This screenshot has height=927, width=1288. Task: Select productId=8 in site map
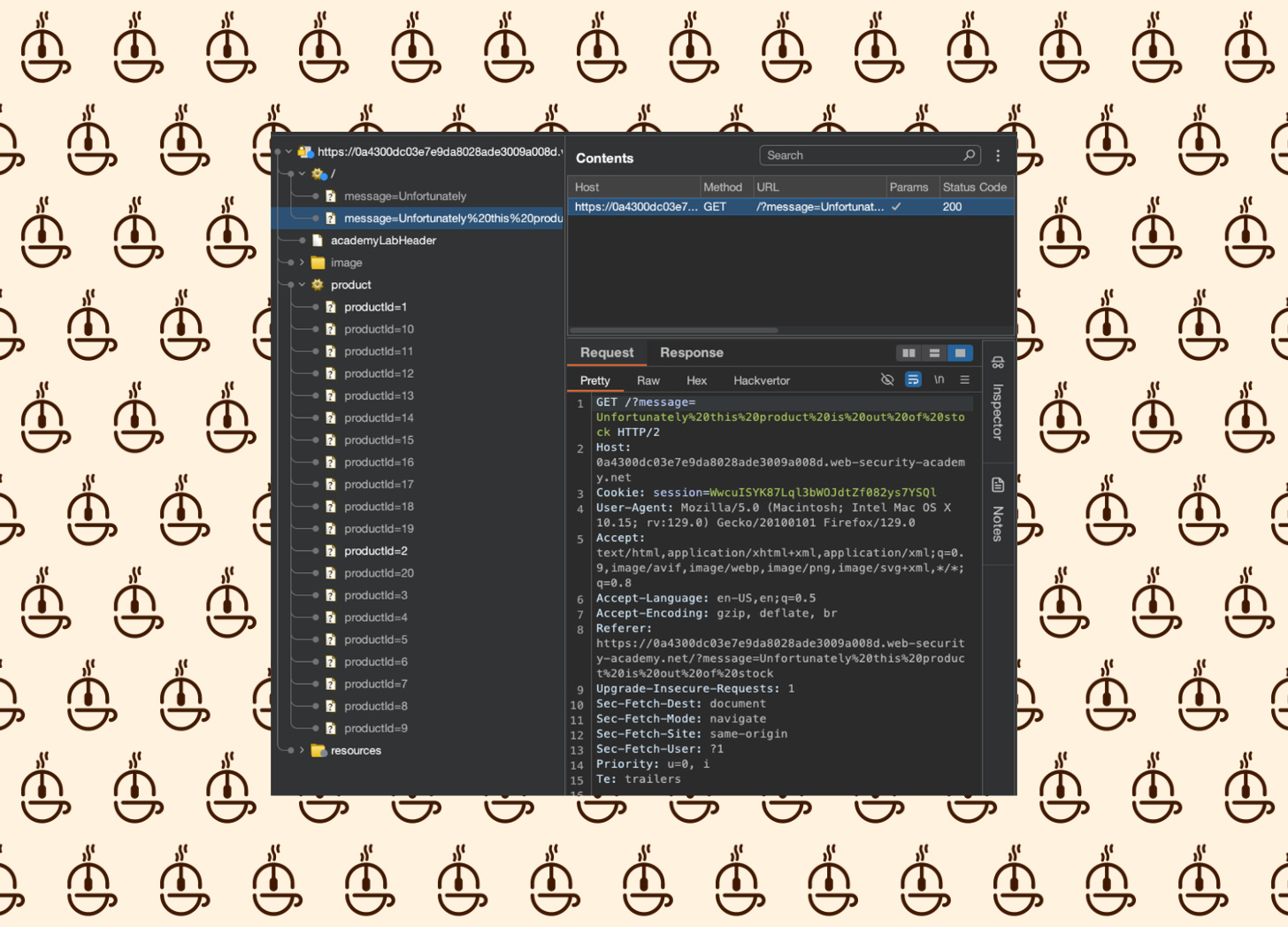click(376, 706)
